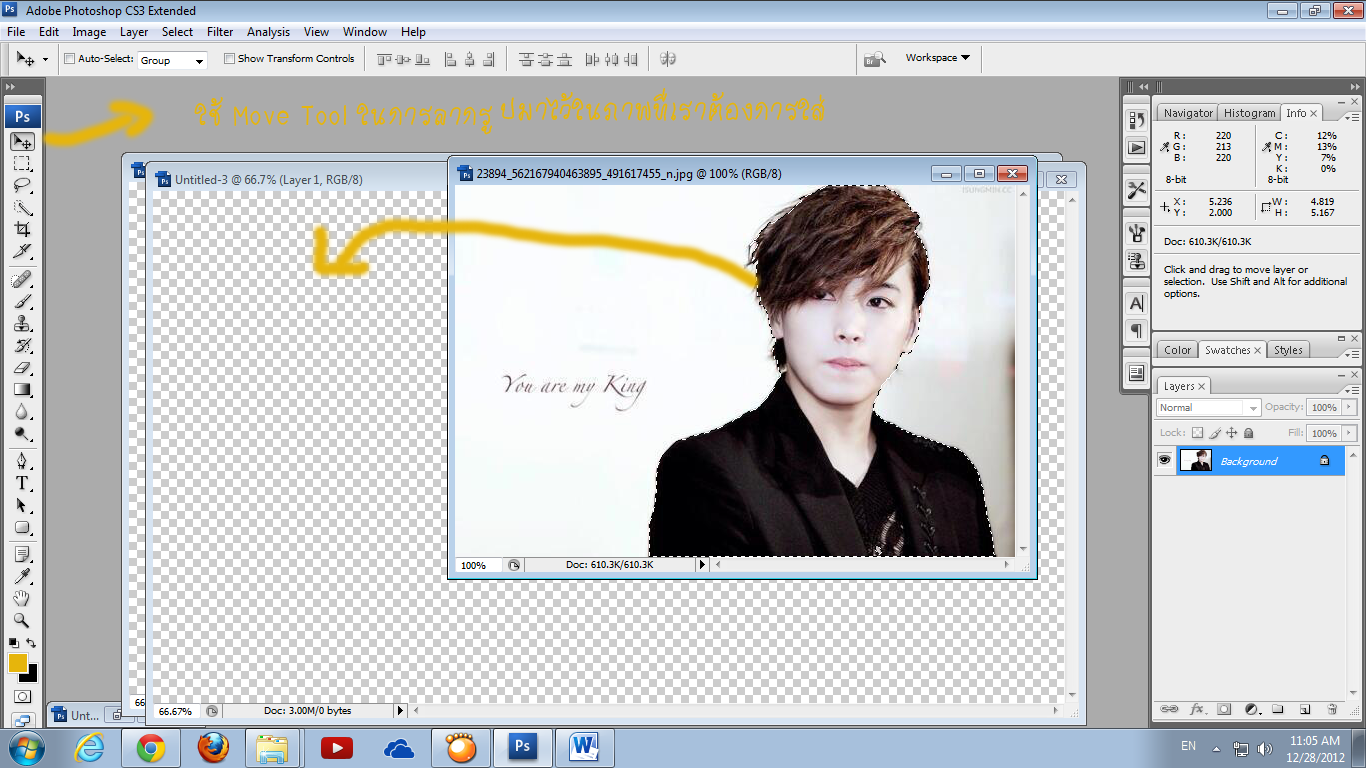Select the Dodge tool
This screenshot has height=768, width=1366.
[22, 434]
